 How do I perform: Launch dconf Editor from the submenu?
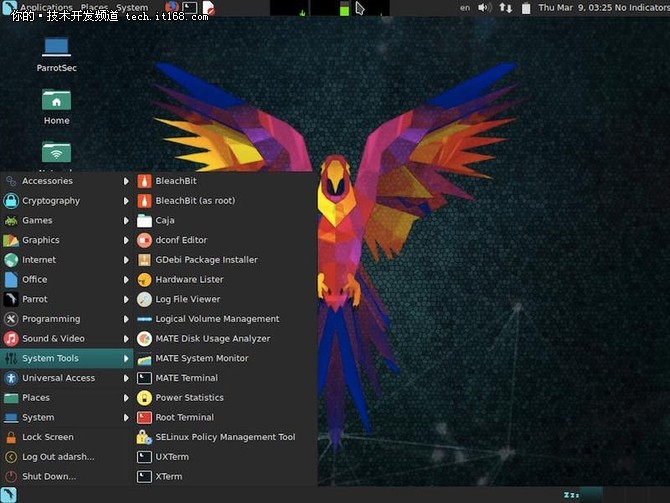(x=225, y=240)
